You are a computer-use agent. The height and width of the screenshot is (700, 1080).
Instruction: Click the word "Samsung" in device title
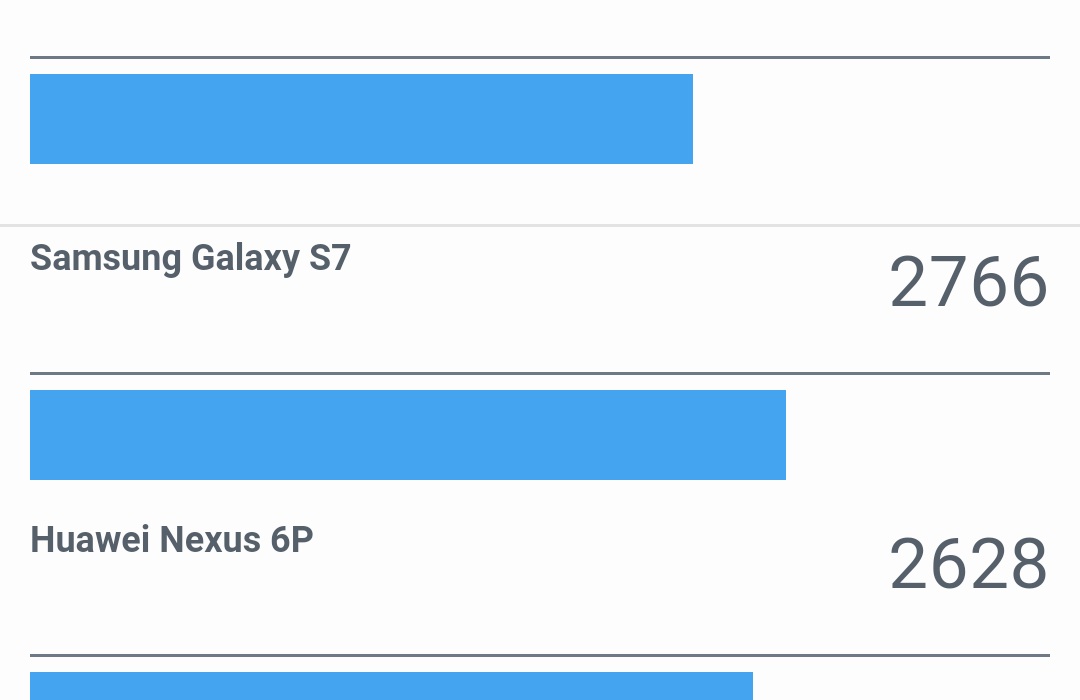pyautogui.click(x=105, y=258)
